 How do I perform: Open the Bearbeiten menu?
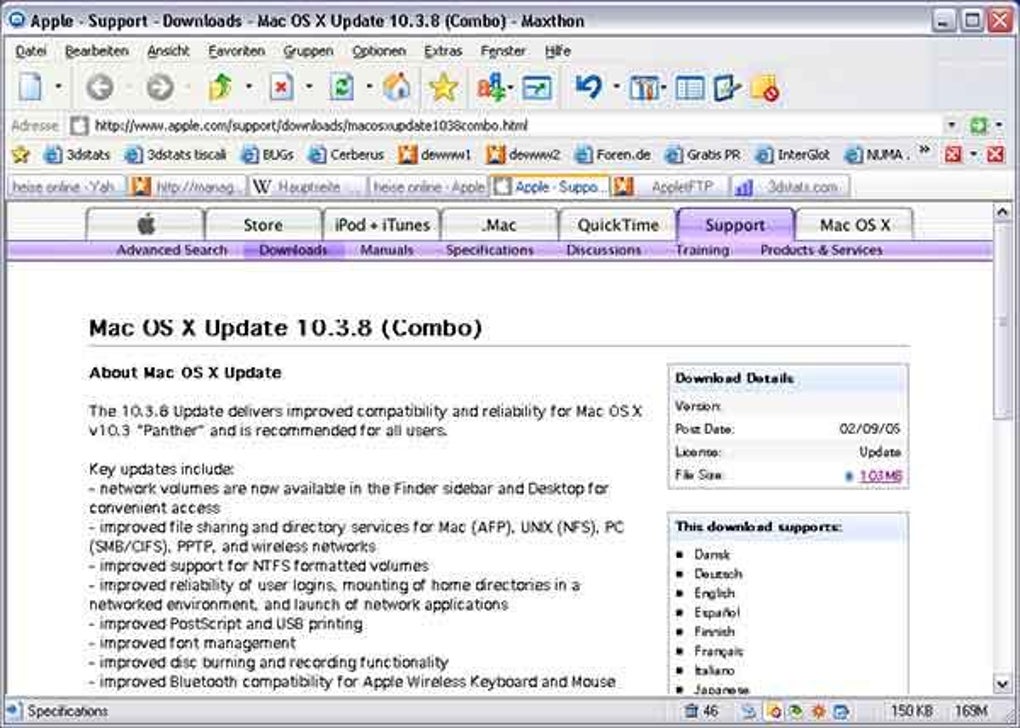click(96, 51)
